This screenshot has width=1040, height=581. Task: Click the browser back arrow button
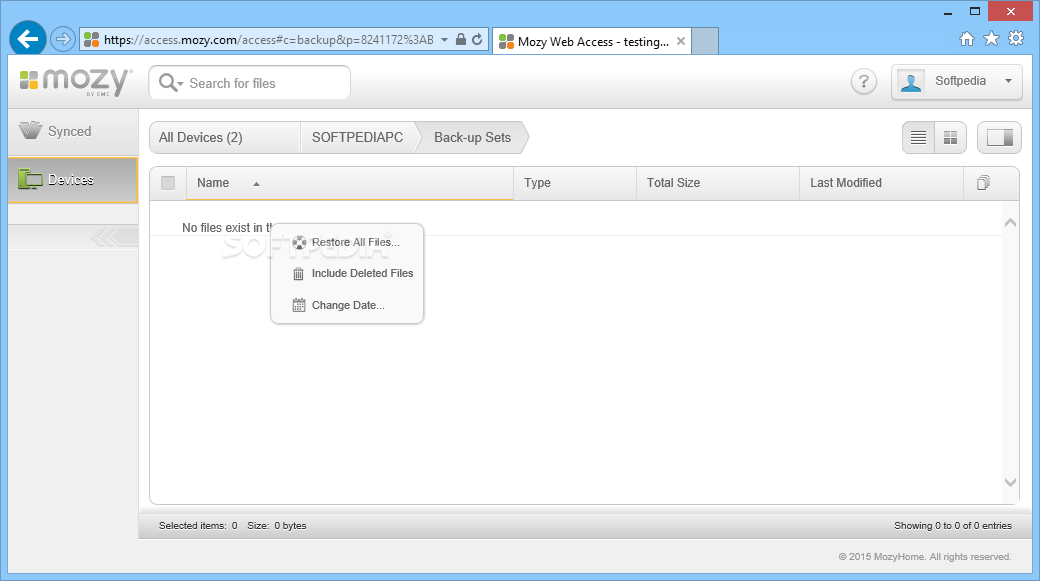point(28,39)
